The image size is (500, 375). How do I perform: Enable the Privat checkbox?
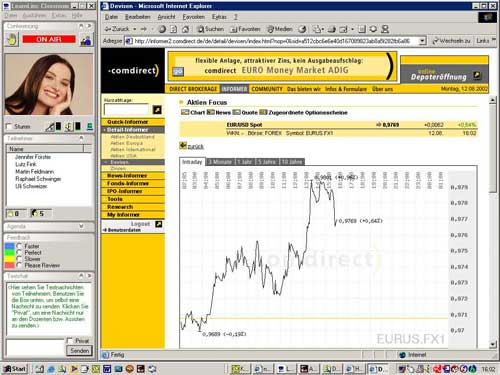tap(69, 341)
